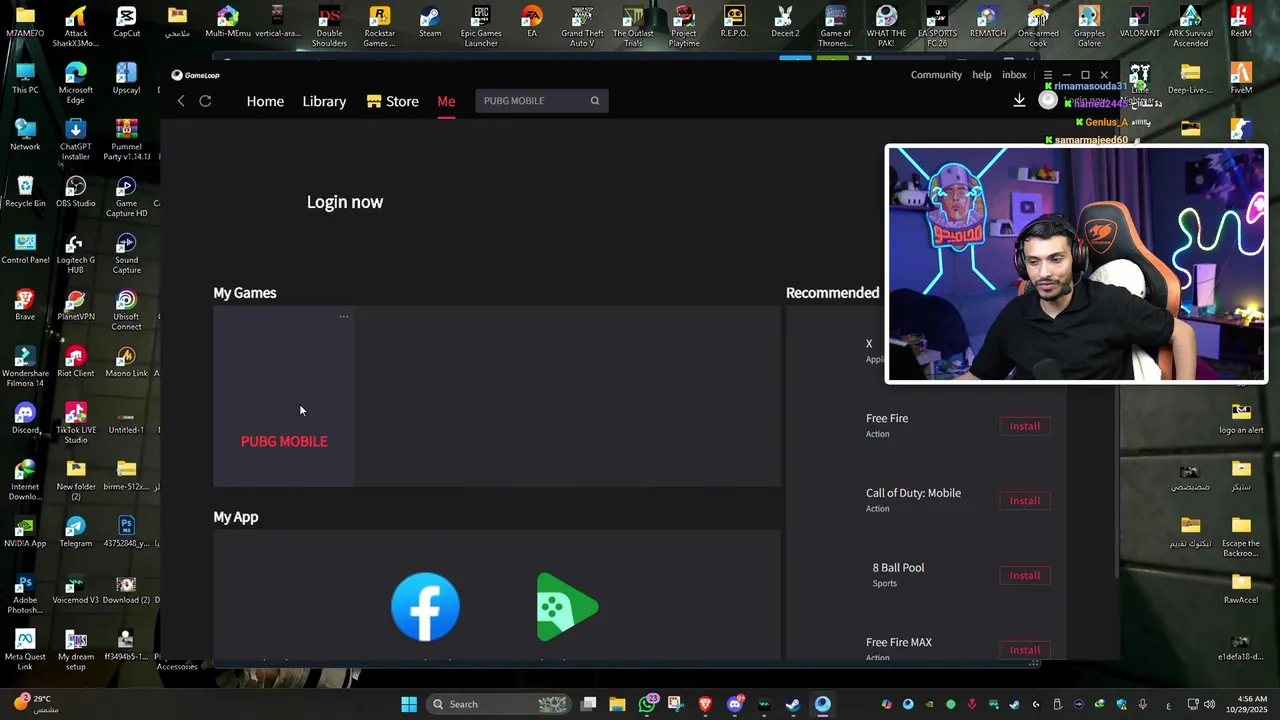This screenshot has height=720, width=1280.
Task: Open the CapCut desktop shortcut
Action: pyautogui.click(x=126, y=24)
